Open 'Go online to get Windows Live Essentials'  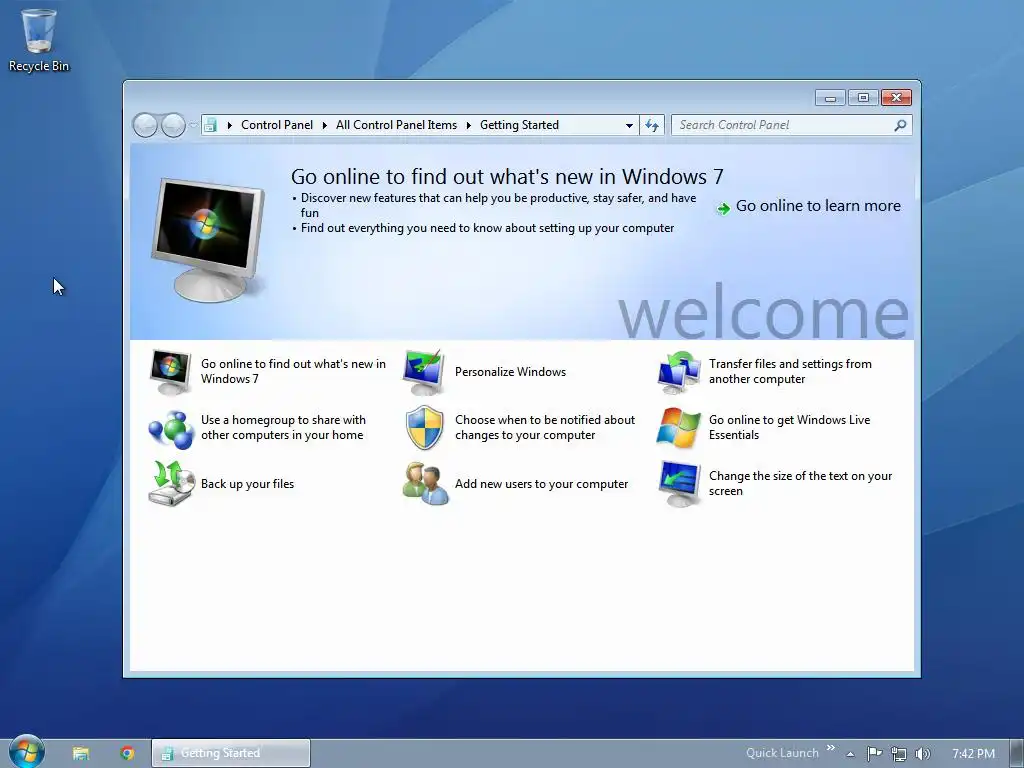790,427
